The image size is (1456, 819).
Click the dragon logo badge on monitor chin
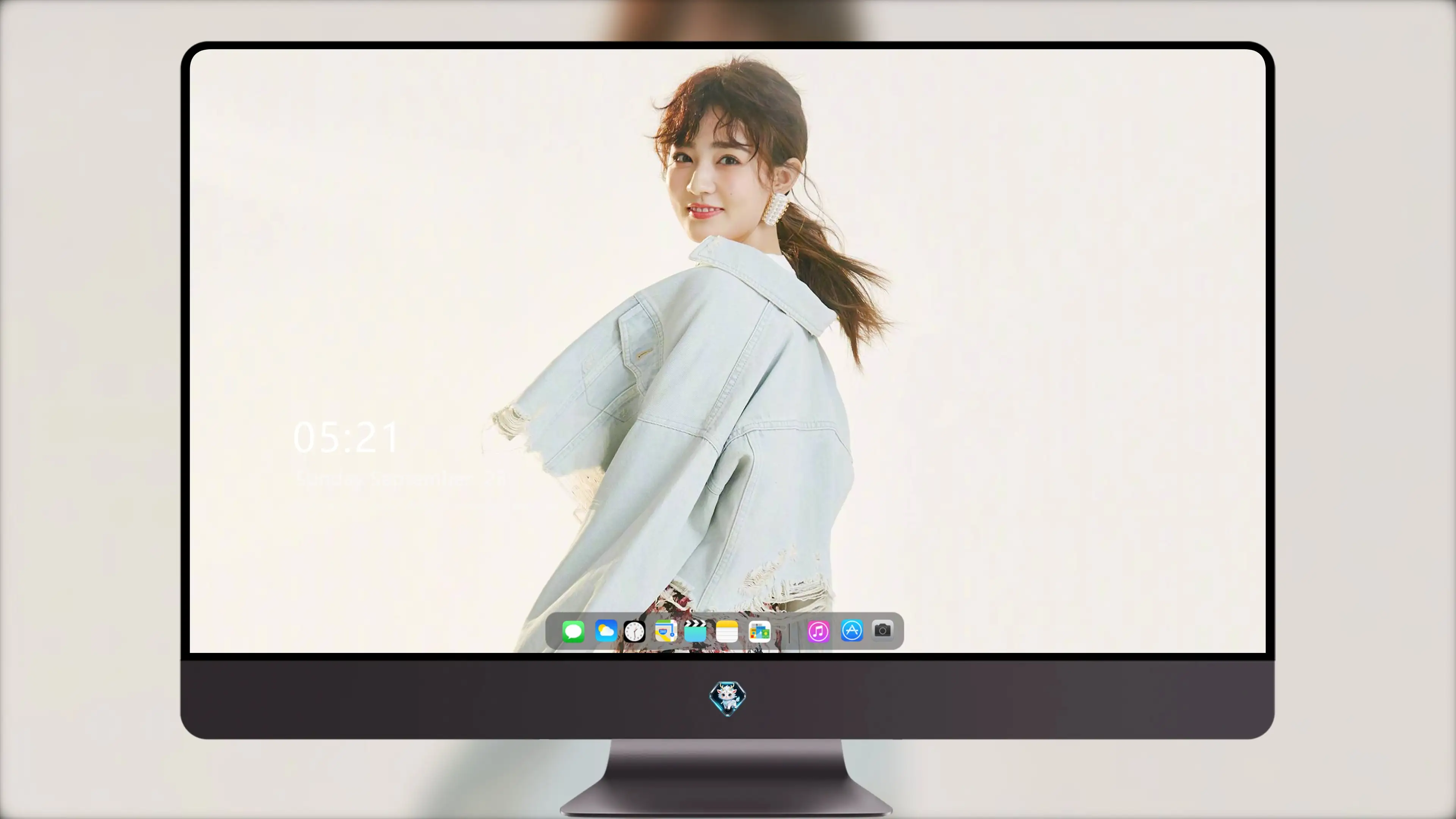728,698
